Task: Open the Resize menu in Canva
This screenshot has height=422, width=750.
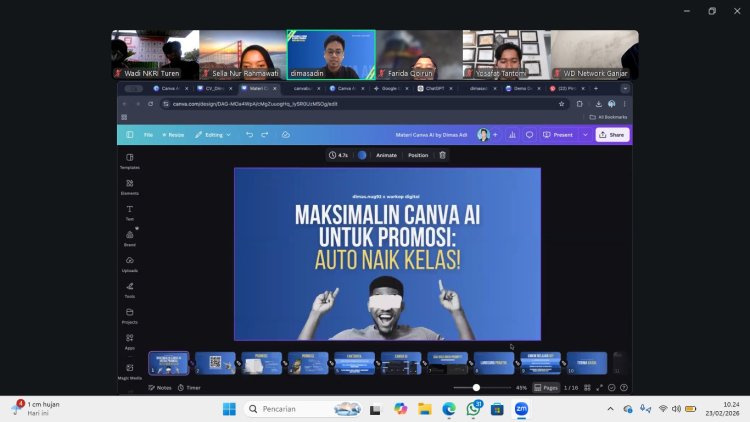Action: (173, 135)
